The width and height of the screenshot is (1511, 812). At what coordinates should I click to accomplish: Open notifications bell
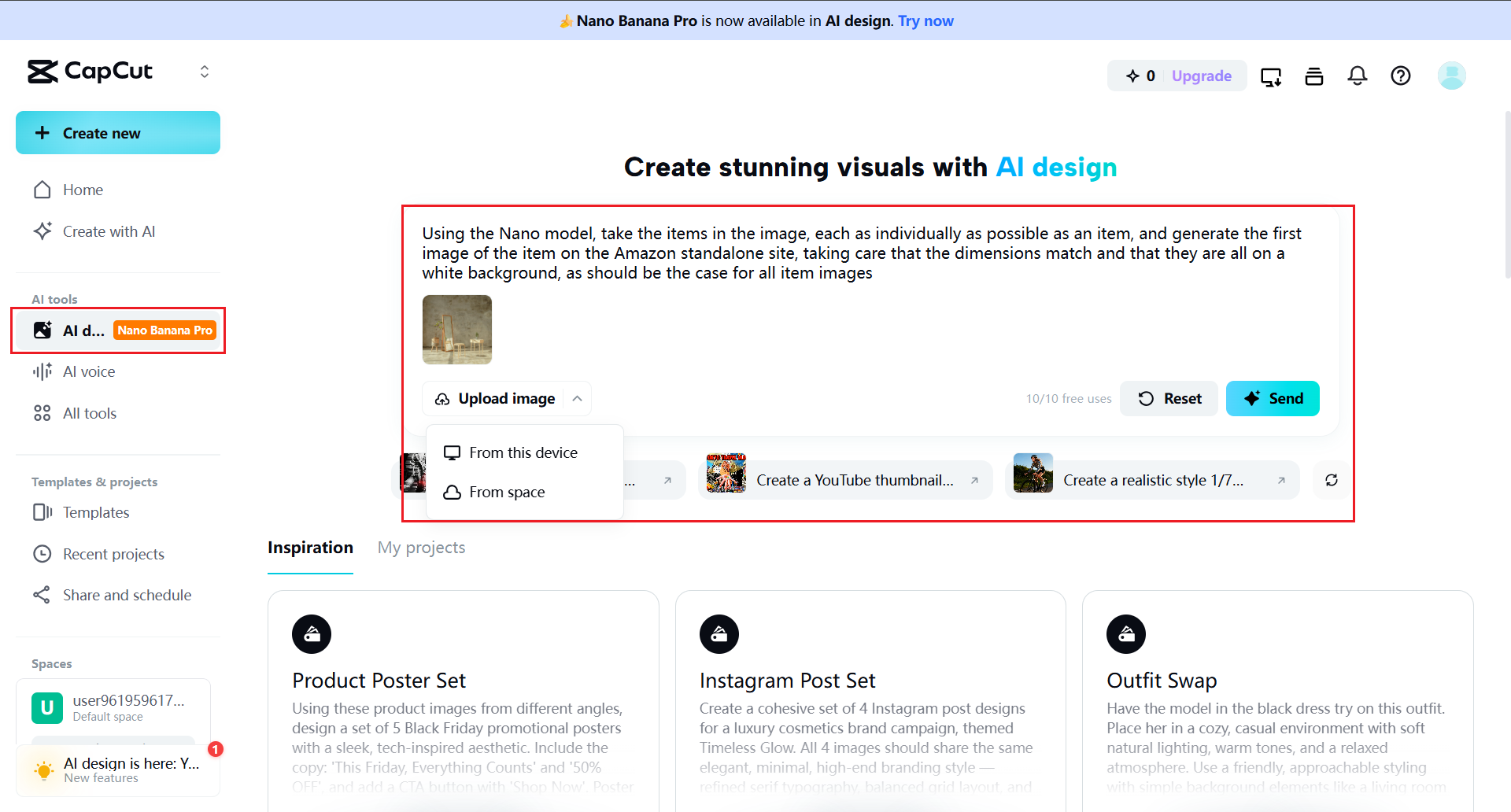1358,76
